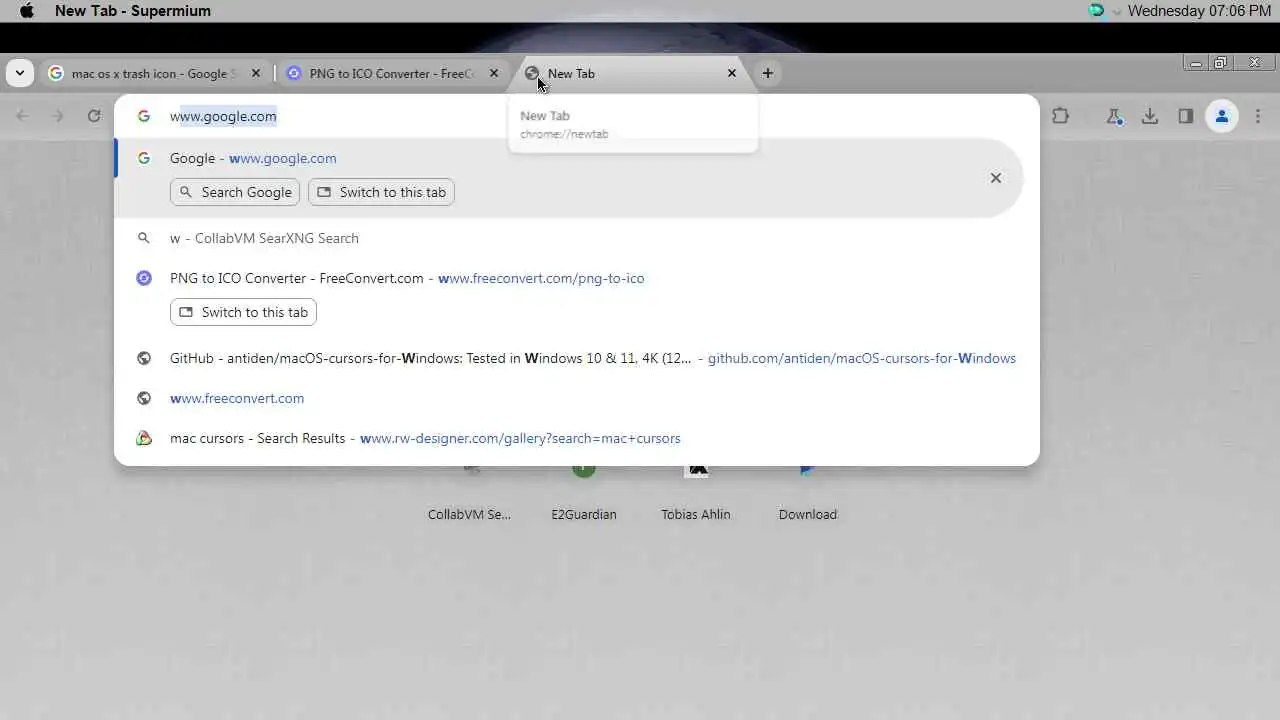Open a new tab with plus button

pos(768,73)
